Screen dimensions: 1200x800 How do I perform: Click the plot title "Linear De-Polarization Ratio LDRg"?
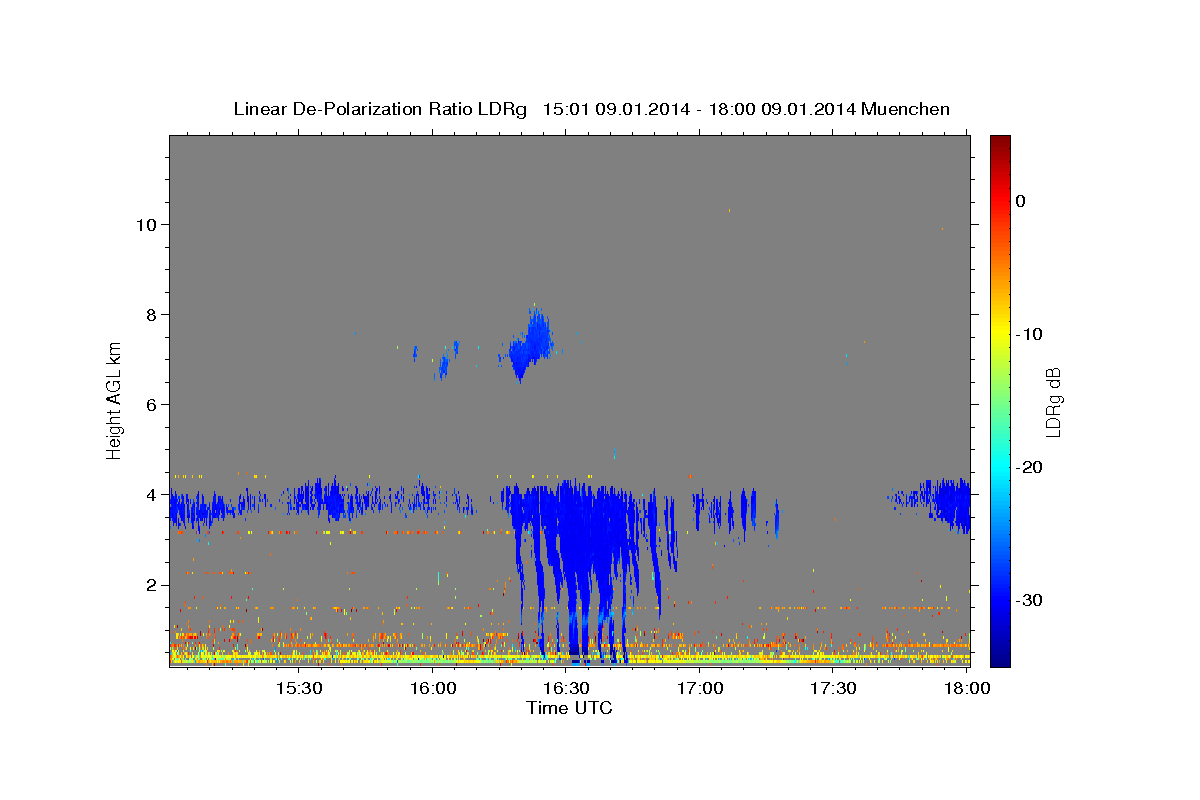[379, 109]
